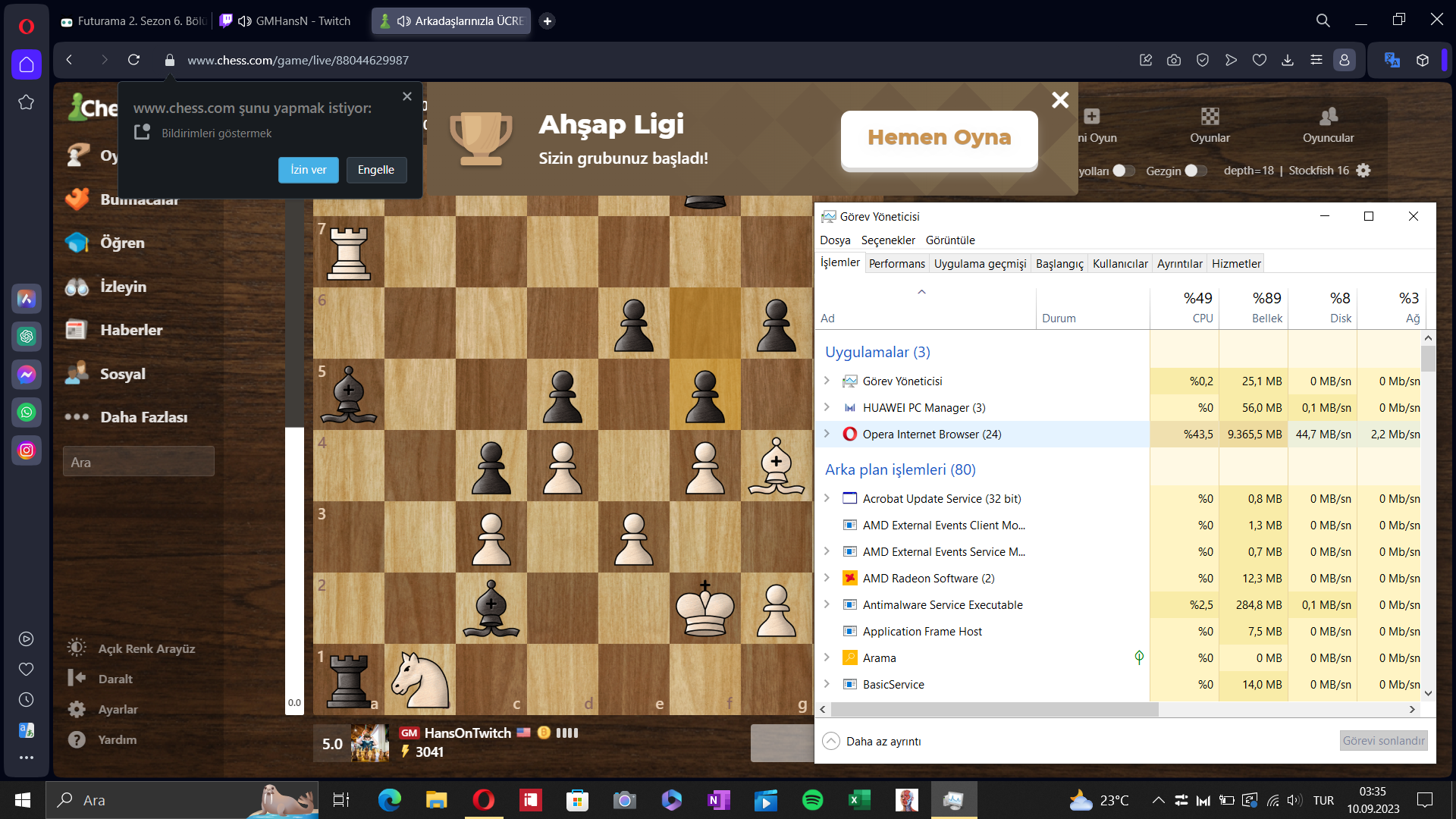Expand the HUAWEI PC Manager process

click(x=827, y=407)
